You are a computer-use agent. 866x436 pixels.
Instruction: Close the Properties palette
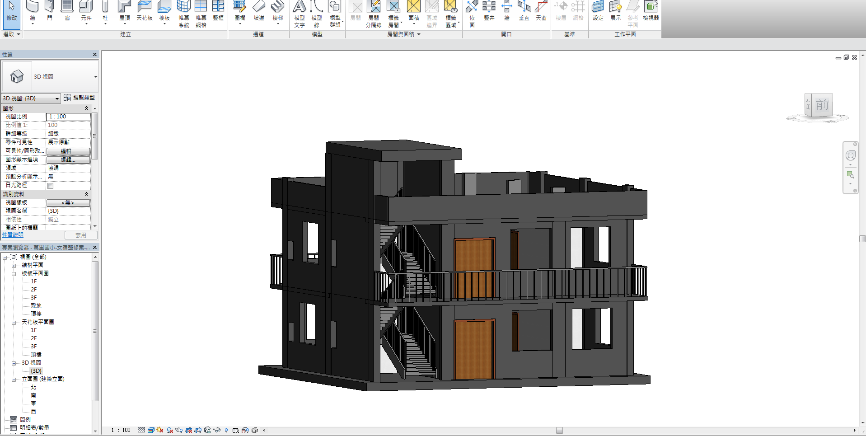(94, 54)
